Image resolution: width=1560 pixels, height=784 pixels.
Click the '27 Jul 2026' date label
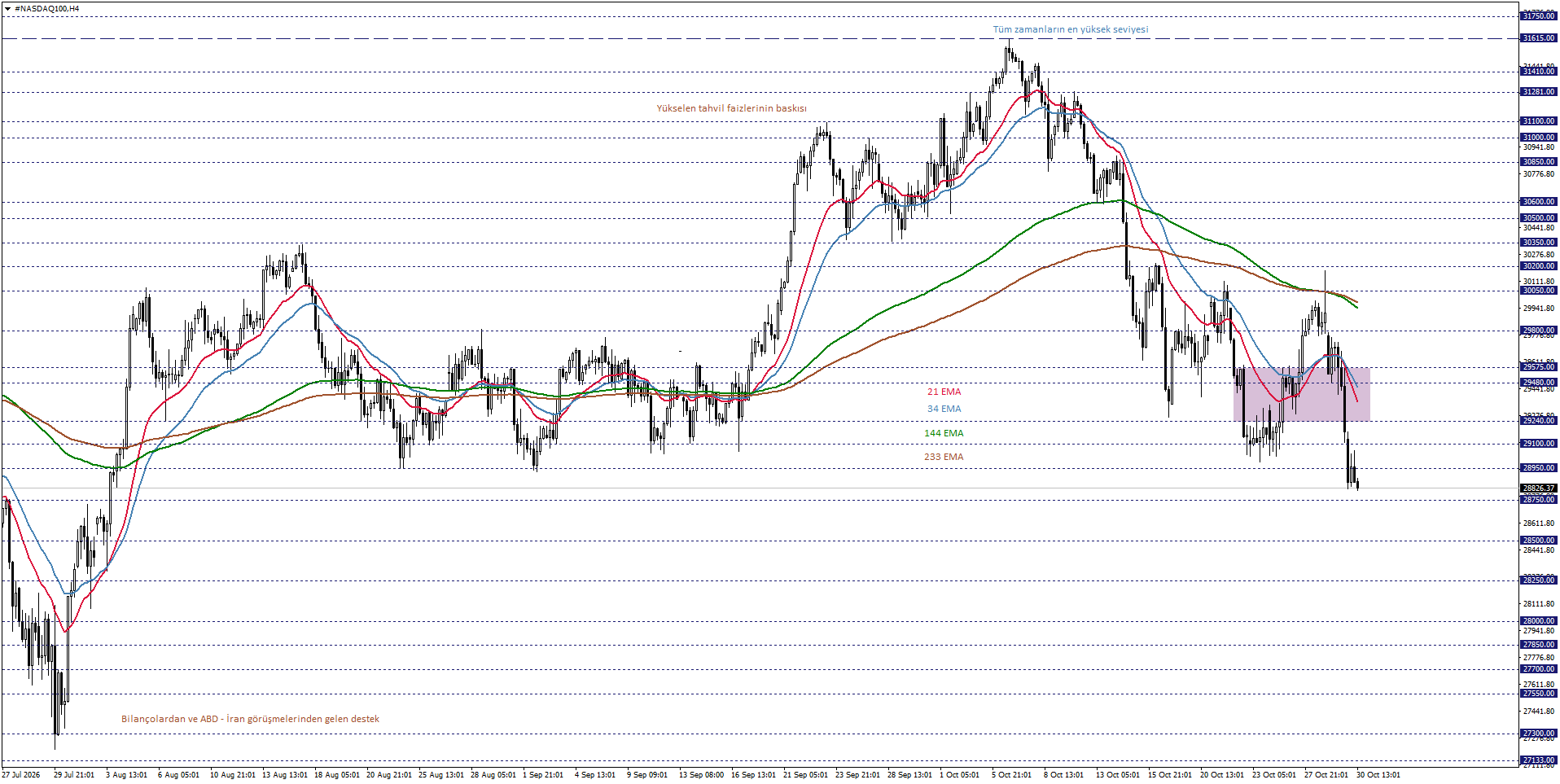(21, 775)
